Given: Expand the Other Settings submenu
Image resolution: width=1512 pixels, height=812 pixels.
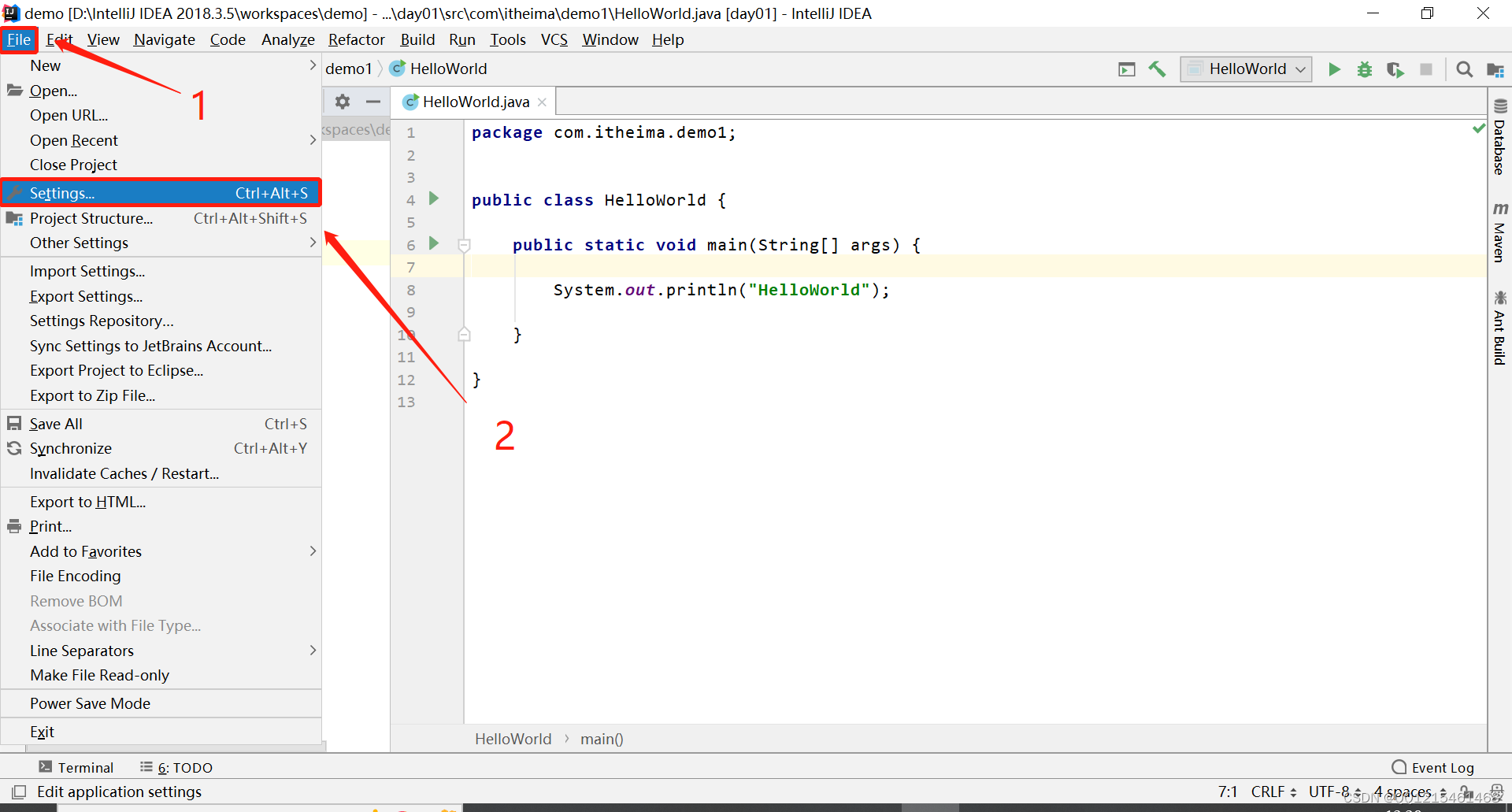Looking at the screenshot, I should click(161, 243).
